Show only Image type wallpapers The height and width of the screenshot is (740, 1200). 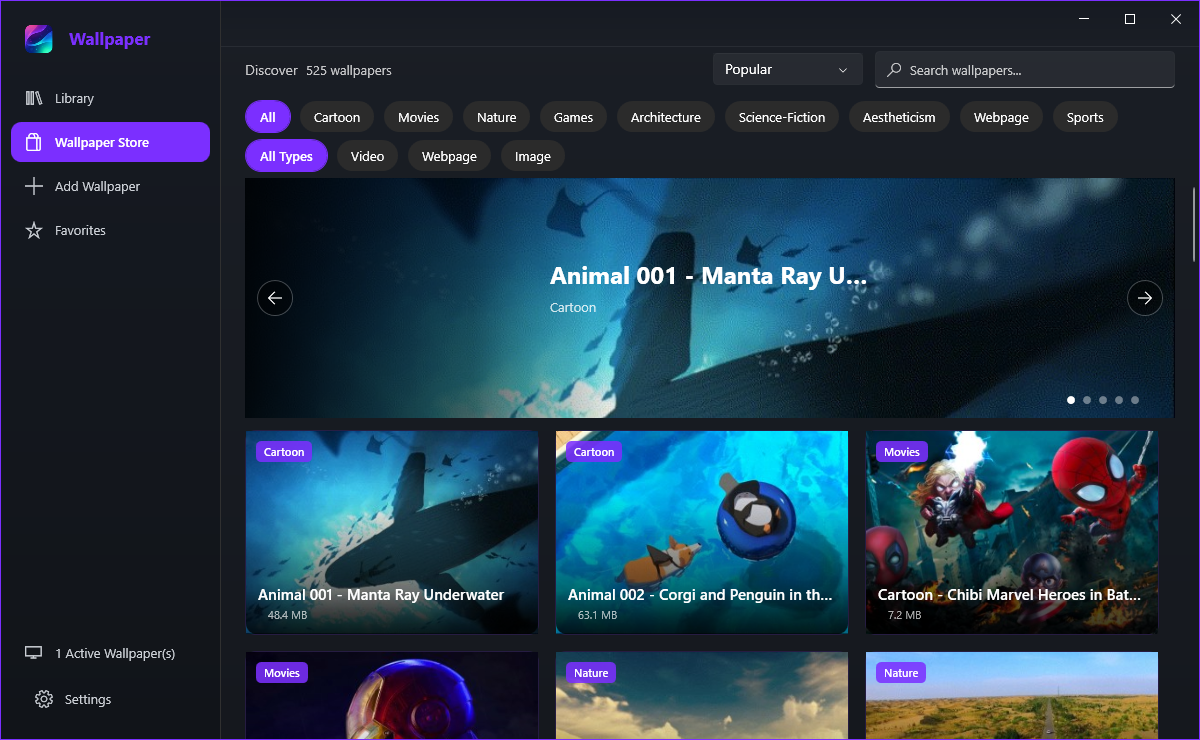tap(533, 156)
